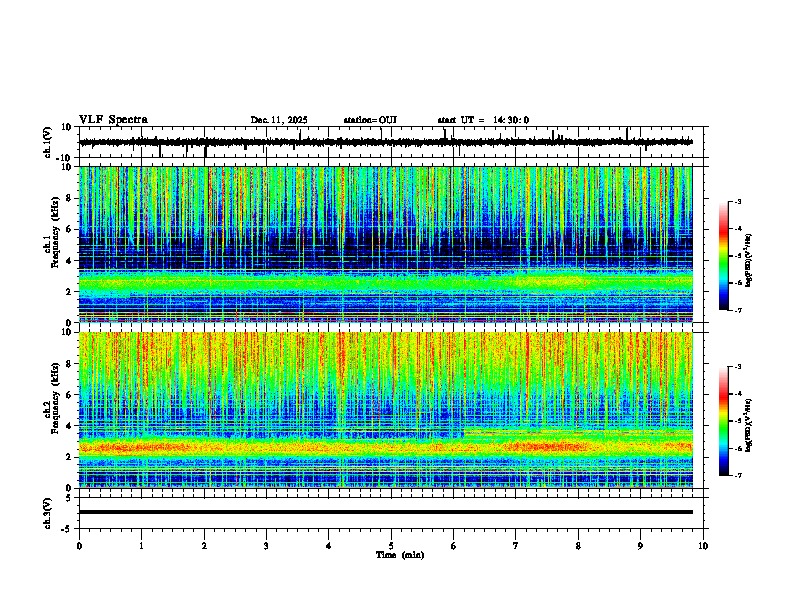Click the '-3' label on ch.1 color scale
This screenshot has width=792, height=612.
click(x=738, y=201)
